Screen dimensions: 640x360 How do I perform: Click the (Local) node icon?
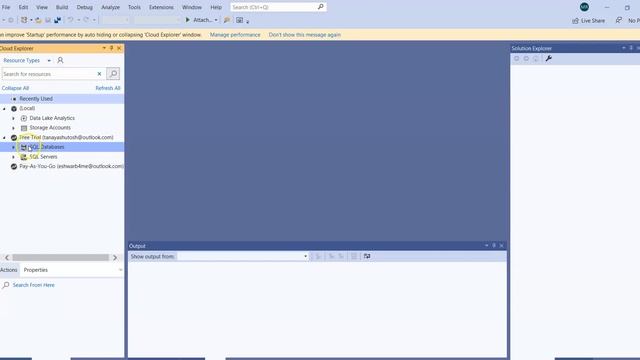(14, 109)
